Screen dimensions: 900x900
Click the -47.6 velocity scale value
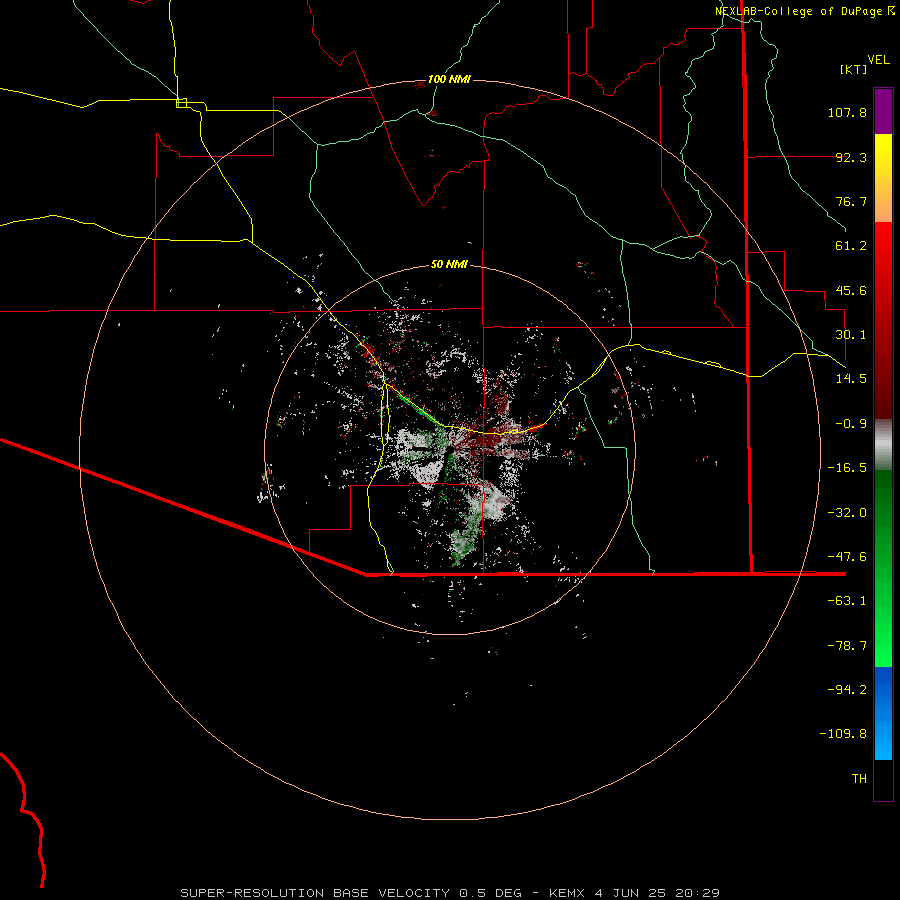[847, 557]
